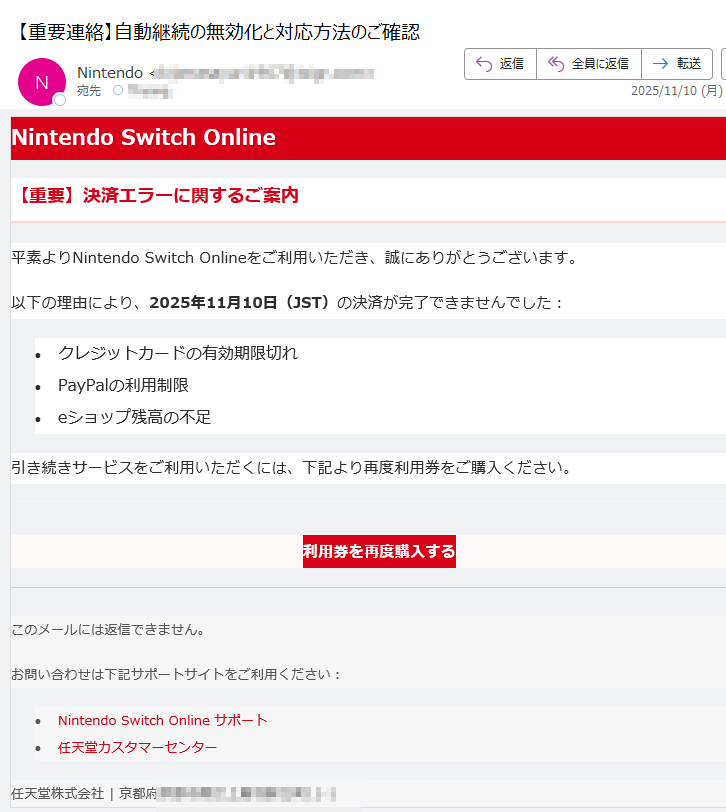Screen dimensions: 726x812
Task: Select the Nintendo sender name
Action: tap(110, 72)
